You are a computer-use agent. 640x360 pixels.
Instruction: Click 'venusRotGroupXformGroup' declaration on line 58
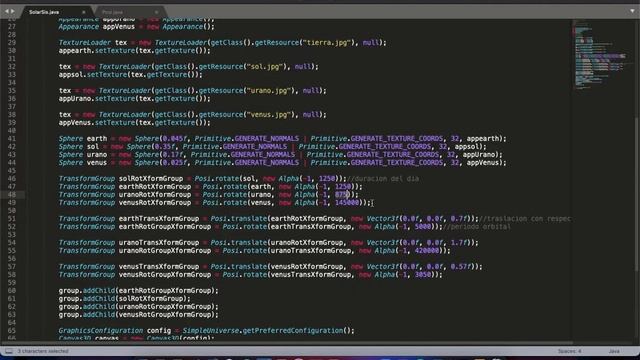coord(165,275)
